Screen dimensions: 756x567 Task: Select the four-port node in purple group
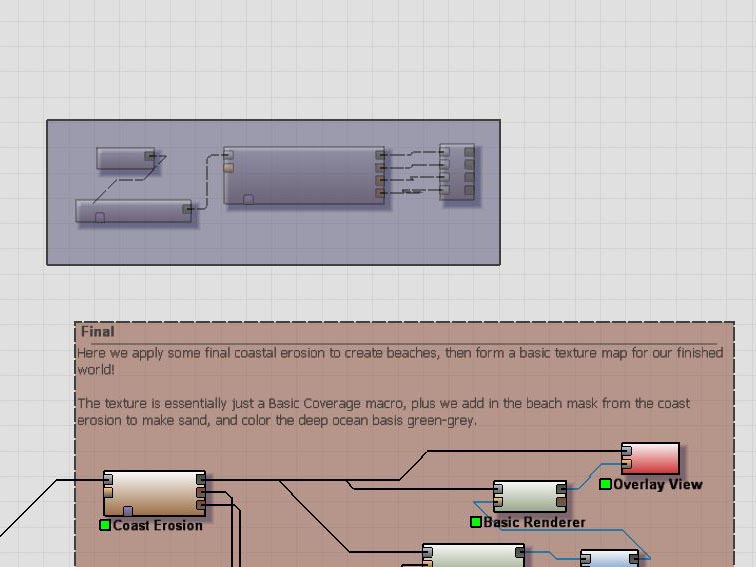pos(457,172)
